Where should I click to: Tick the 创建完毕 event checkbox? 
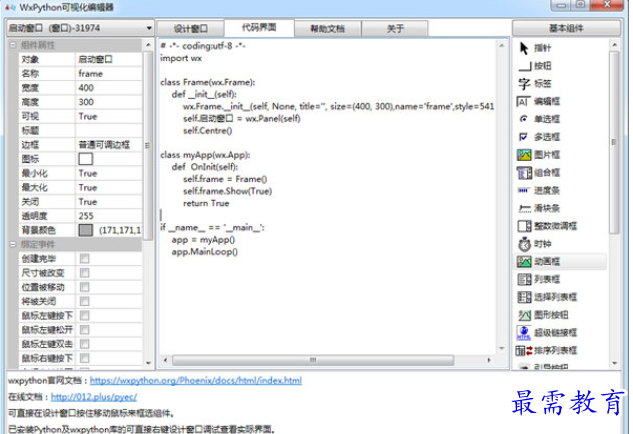point(84,258)
